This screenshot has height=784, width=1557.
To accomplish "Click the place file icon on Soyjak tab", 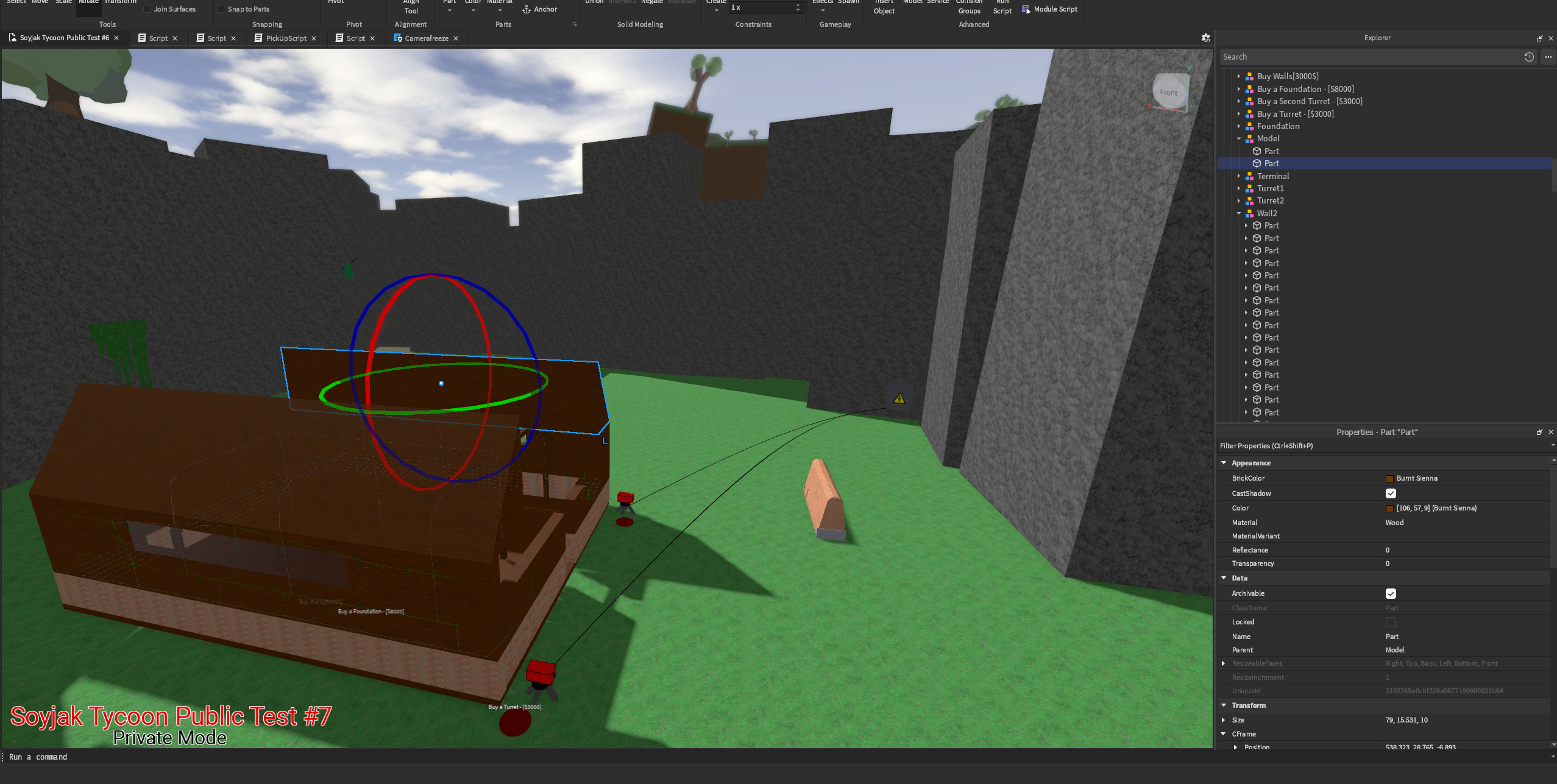I will (12, 38).
